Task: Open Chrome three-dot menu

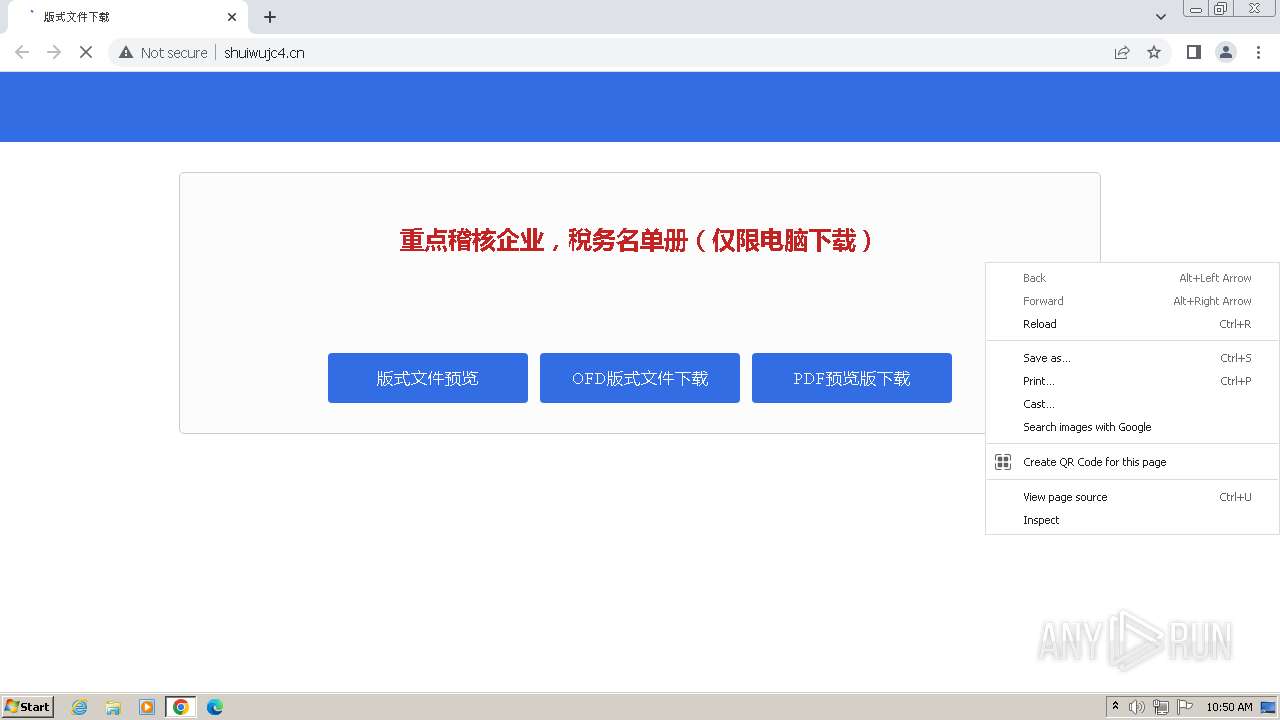Action: 1258,52
